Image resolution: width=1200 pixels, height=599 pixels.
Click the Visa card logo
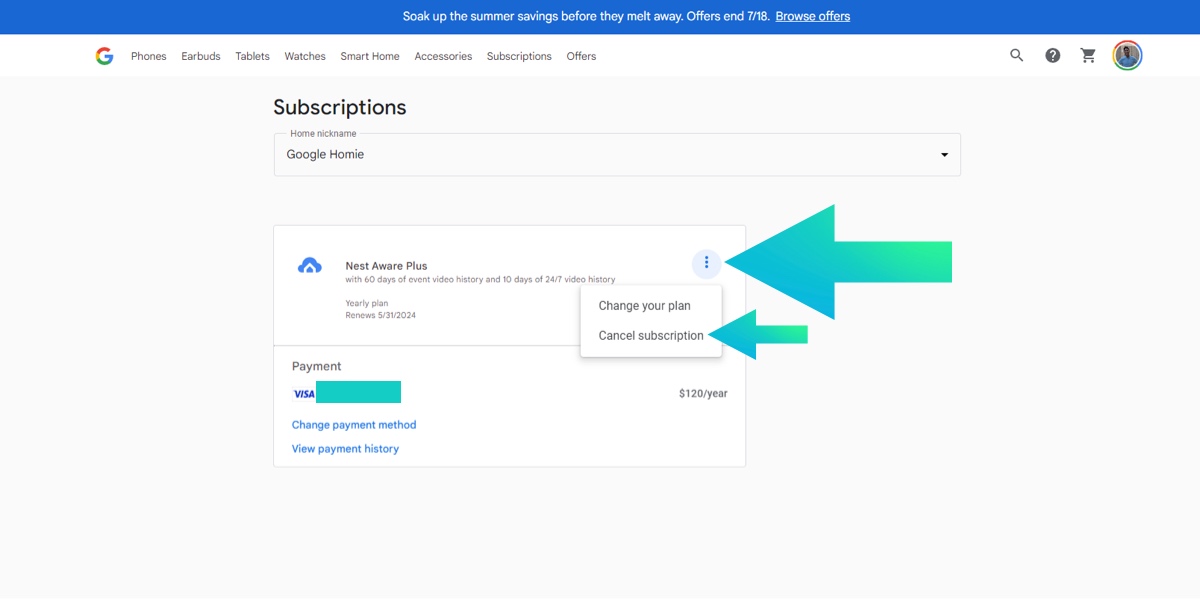[x=304, y=394]
